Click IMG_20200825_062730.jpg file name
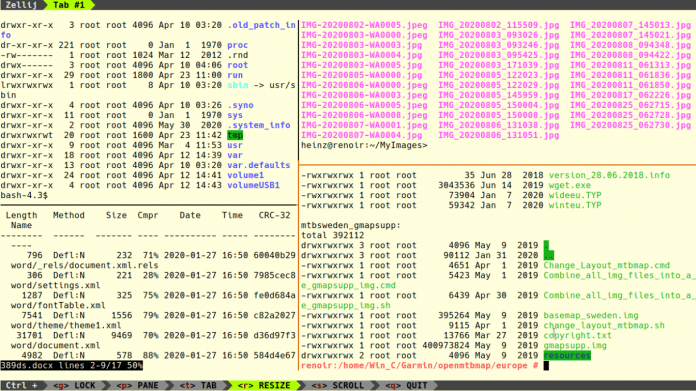 631,125
